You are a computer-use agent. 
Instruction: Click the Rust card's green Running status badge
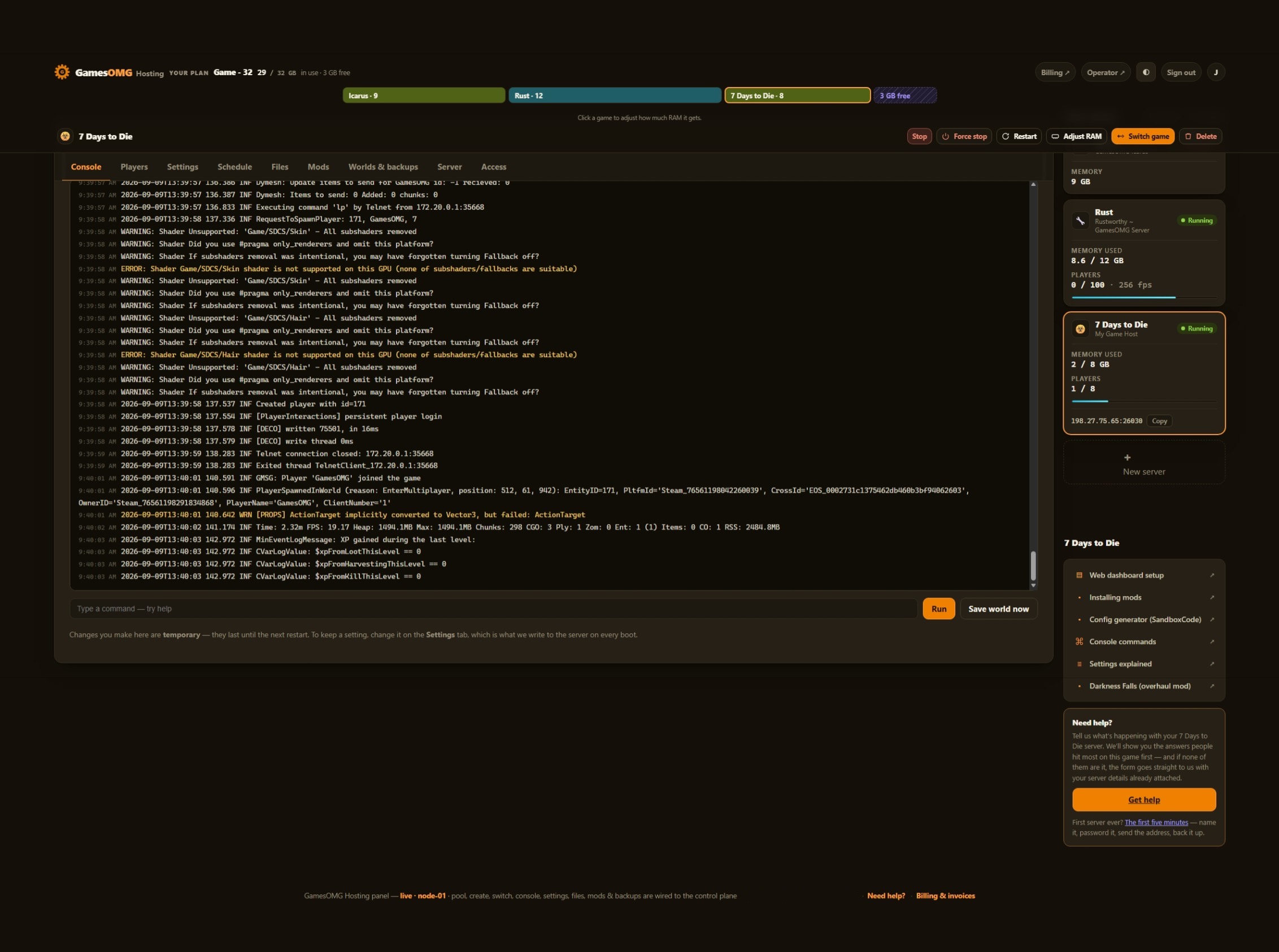1197,220
